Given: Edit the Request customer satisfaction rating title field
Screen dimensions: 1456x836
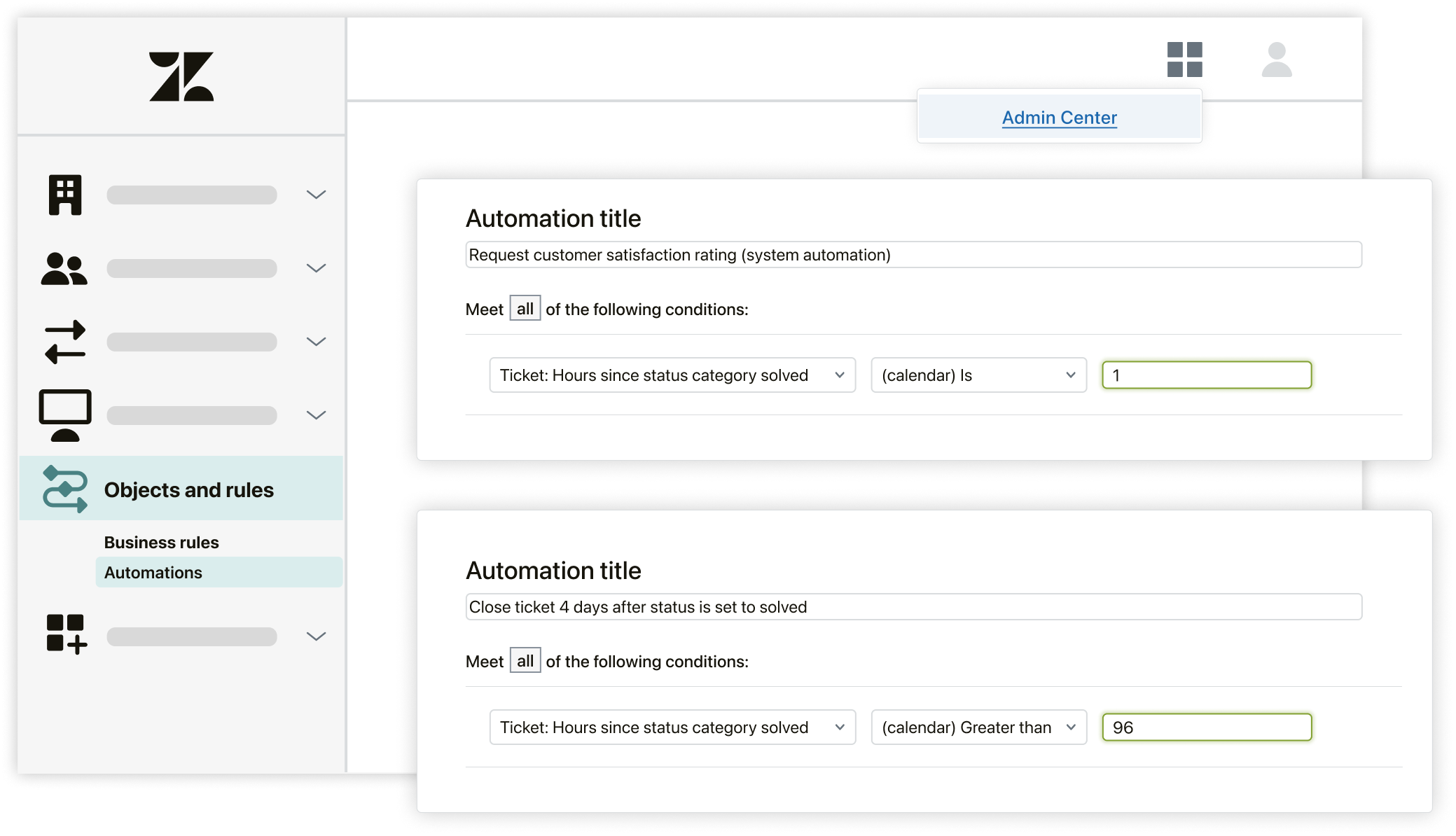Looking at the screenshot, I should coord(913,255).
